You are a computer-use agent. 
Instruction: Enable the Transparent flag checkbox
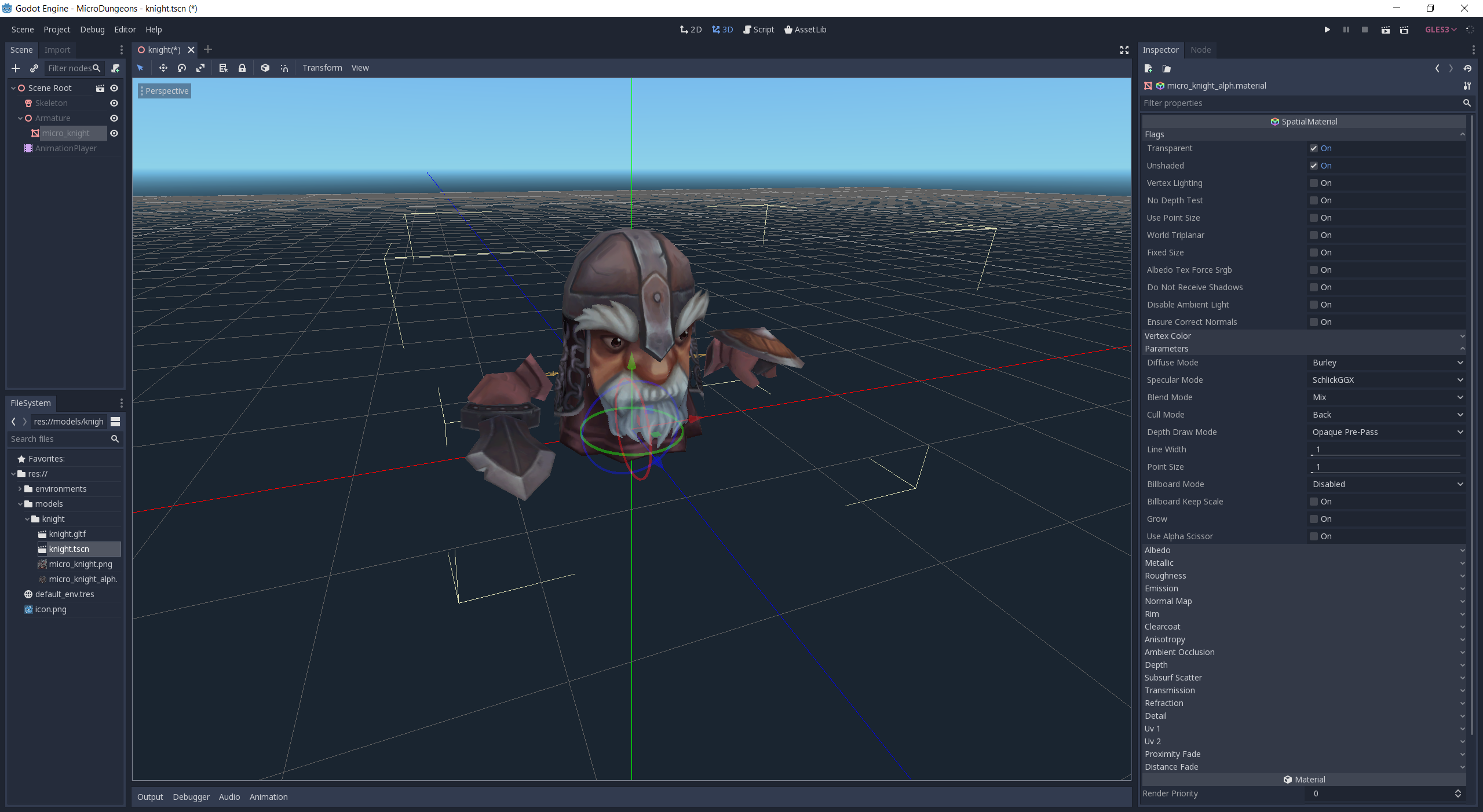tap(1315, 148)
